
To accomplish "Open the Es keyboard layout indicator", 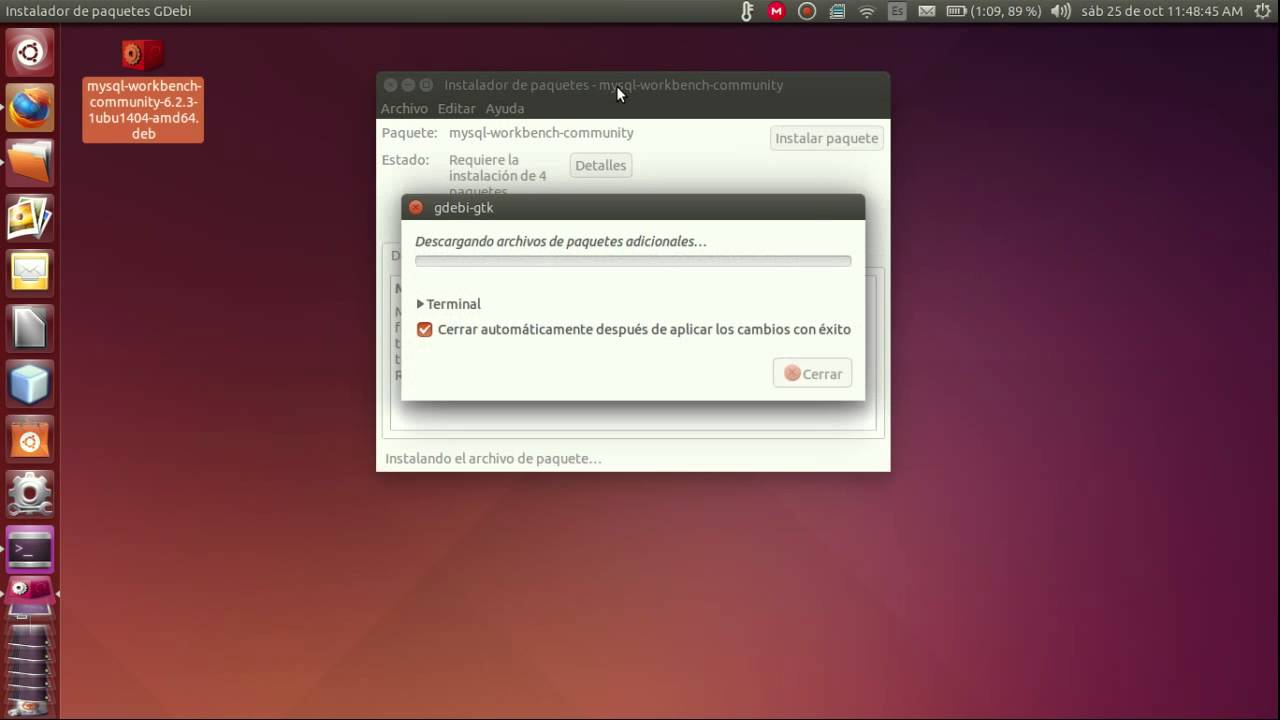I will (897, 11).
